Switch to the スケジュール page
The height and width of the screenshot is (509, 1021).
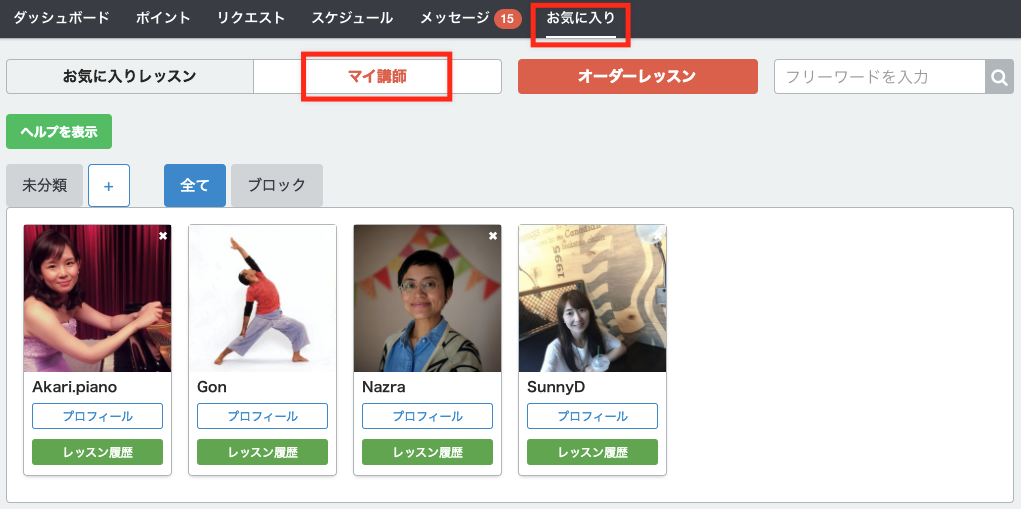[x=352, y=18]
